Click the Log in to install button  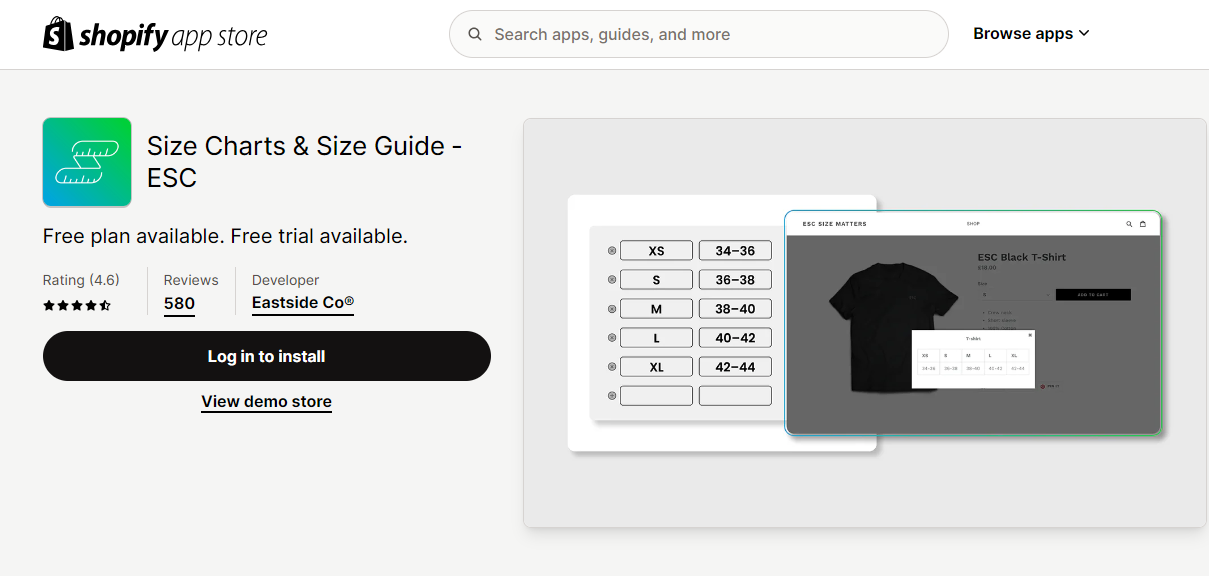click(266, 356)
